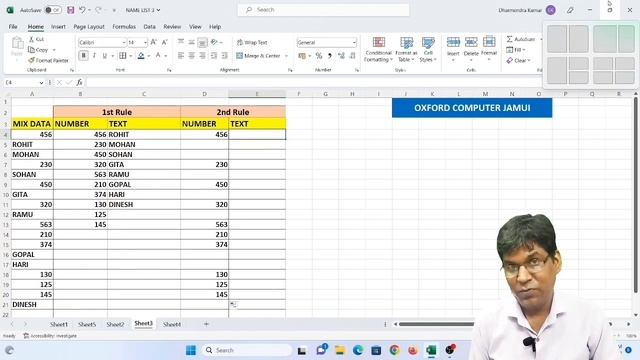Screen dimensions: 640x360
Task: Click the Fill Color paint bucket
Action: coord(141,56)
